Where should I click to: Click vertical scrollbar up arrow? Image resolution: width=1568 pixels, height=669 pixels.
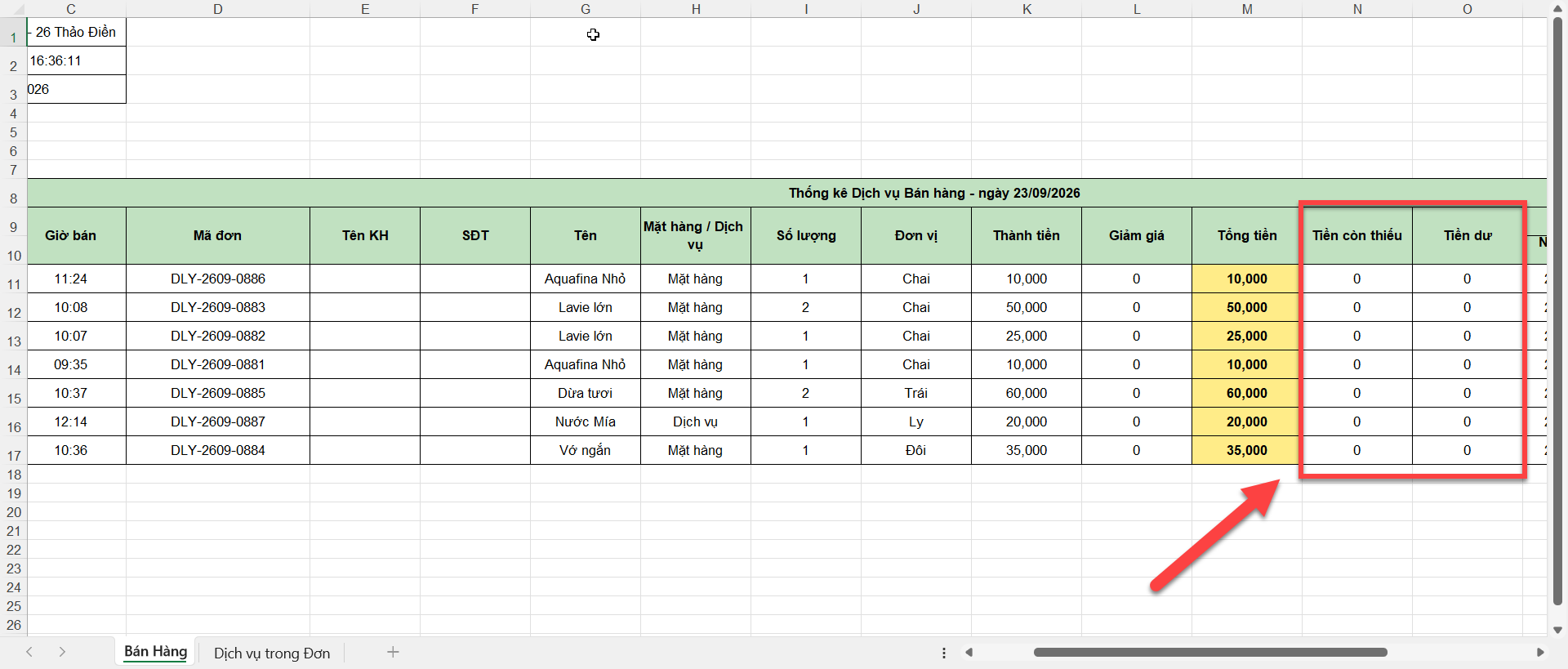tap(1557, 9)
